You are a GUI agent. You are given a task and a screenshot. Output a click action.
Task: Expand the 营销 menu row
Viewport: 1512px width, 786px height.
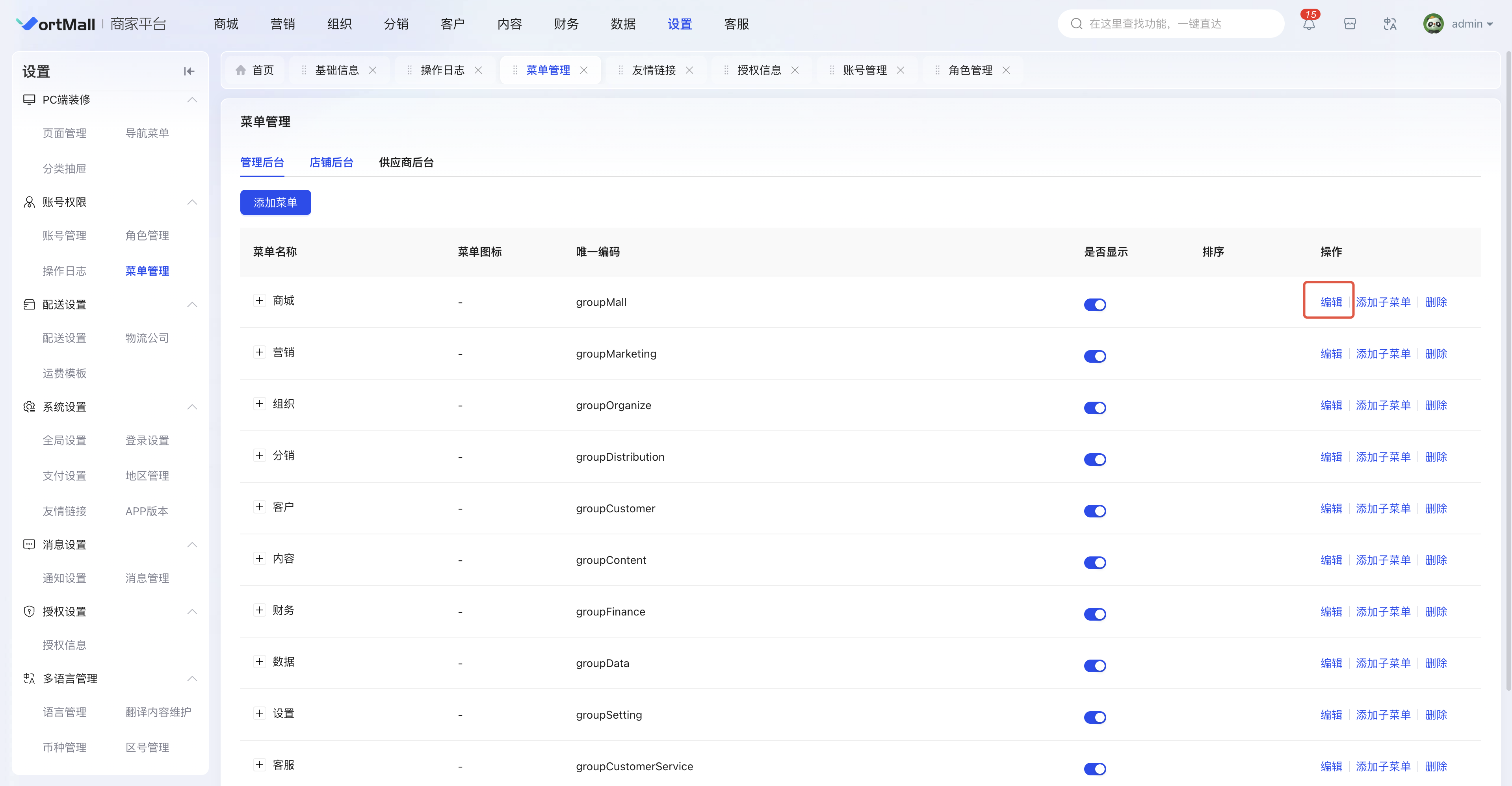coord(260,352)
